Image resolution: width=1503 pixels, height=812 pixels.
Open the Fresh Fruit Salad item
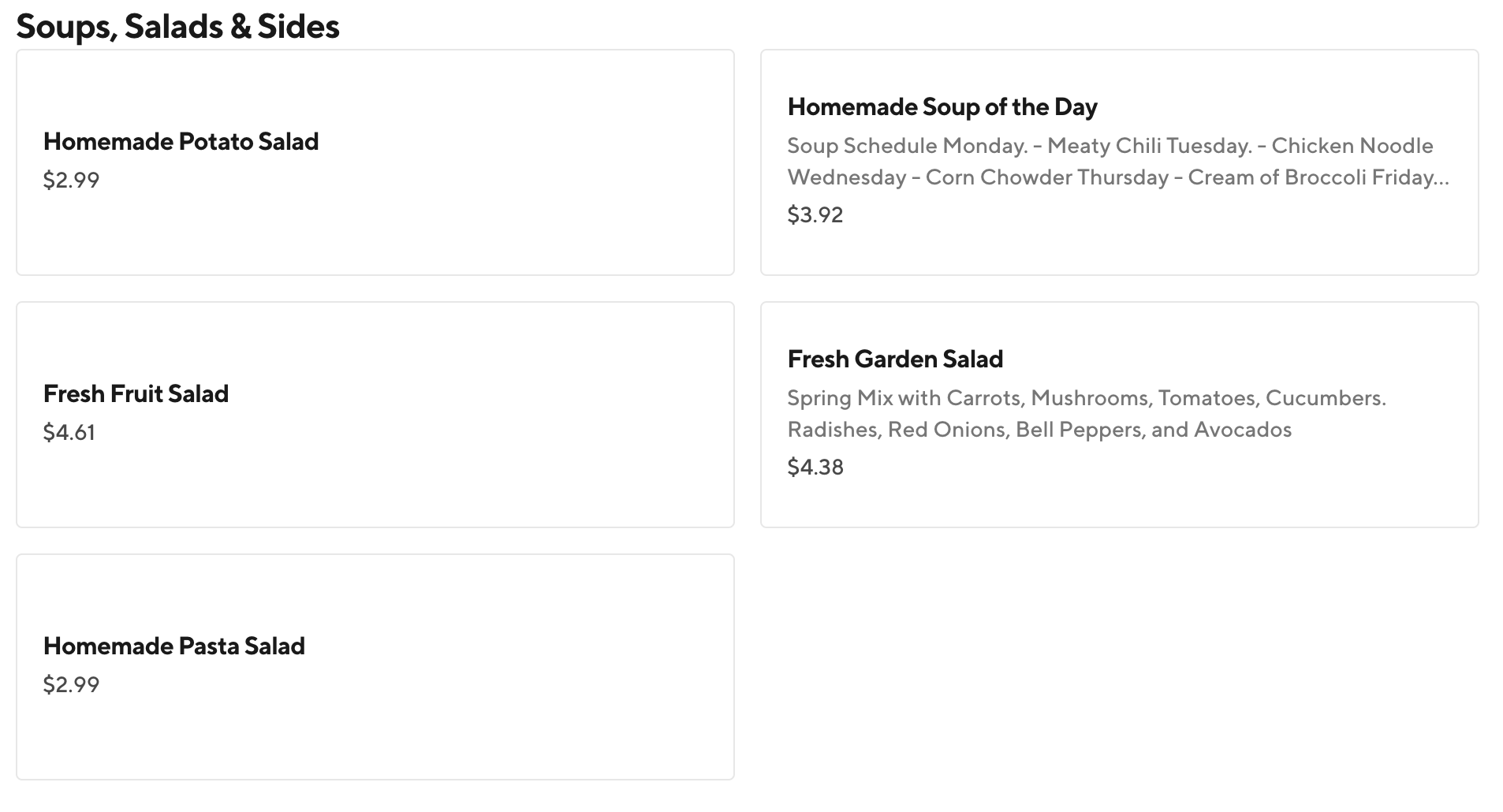tap(136, 394)
